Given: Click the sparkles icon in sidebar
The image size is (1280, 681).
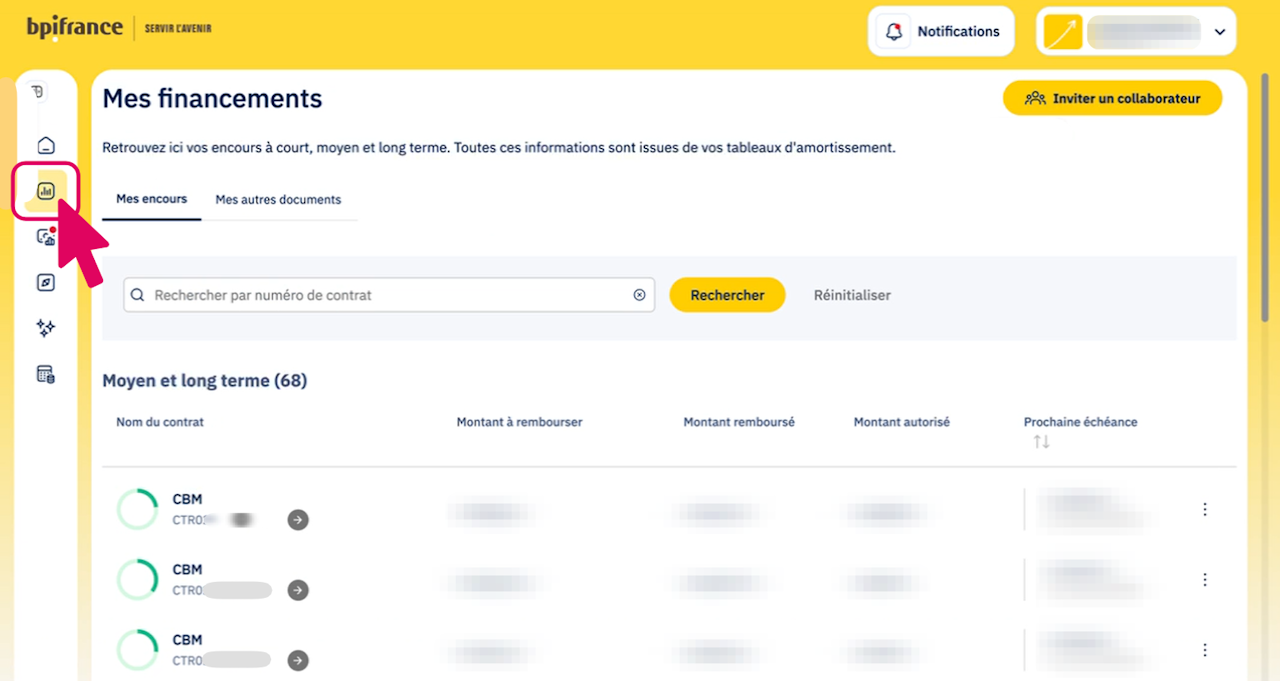Looking at the screenshot, I should tap(45, 328).
